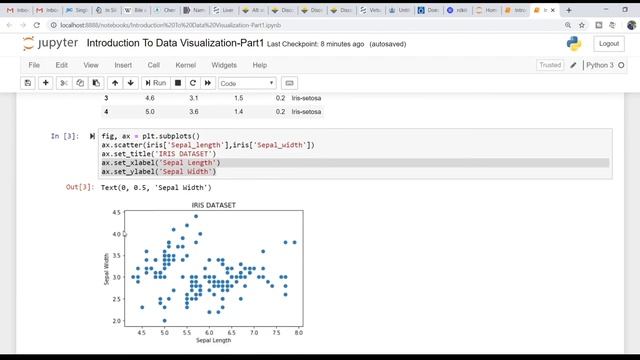
Task: Click the browser forward arrow
Action: pyautogui.click(x=23, y=25)
